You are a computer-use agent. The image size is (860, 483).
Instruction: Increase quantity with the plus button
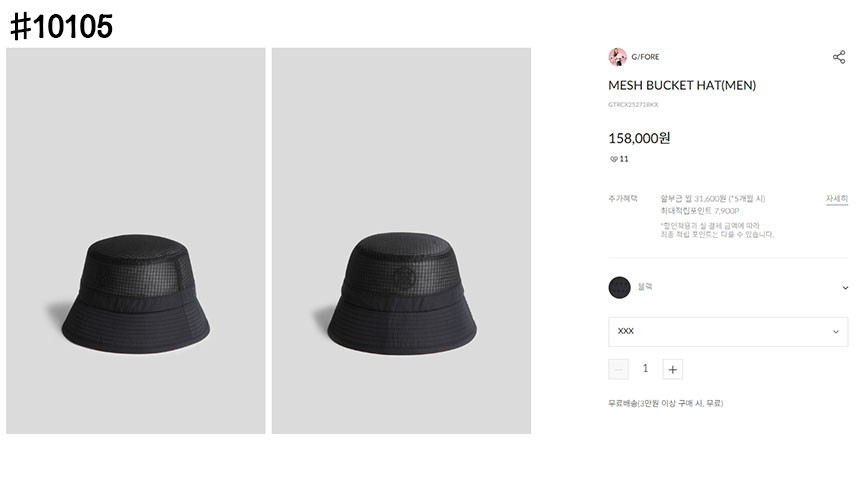(x=673, y=369)
